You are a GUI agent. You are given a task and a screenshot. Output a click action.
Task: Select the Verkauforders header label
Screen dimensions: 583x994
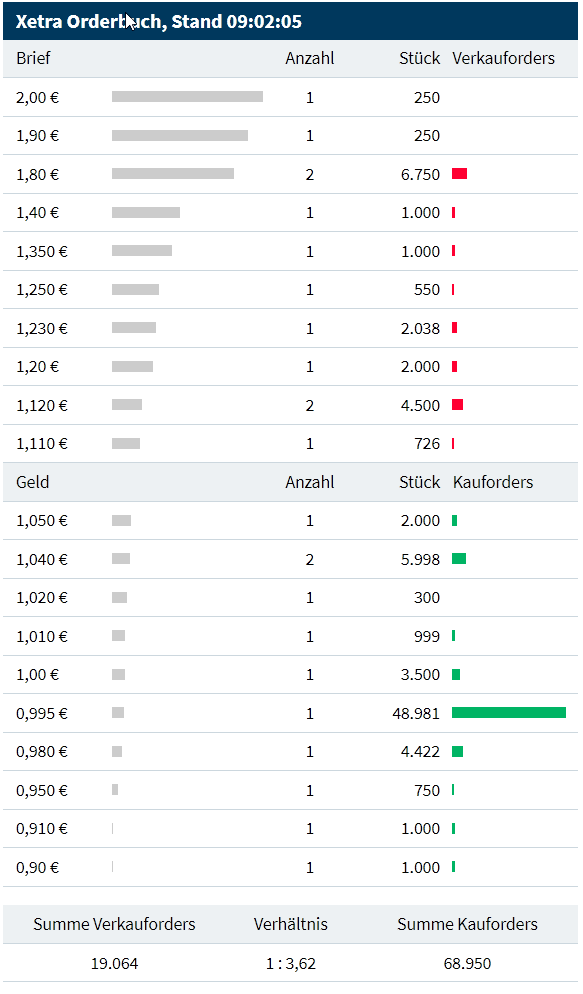point(504,58)
